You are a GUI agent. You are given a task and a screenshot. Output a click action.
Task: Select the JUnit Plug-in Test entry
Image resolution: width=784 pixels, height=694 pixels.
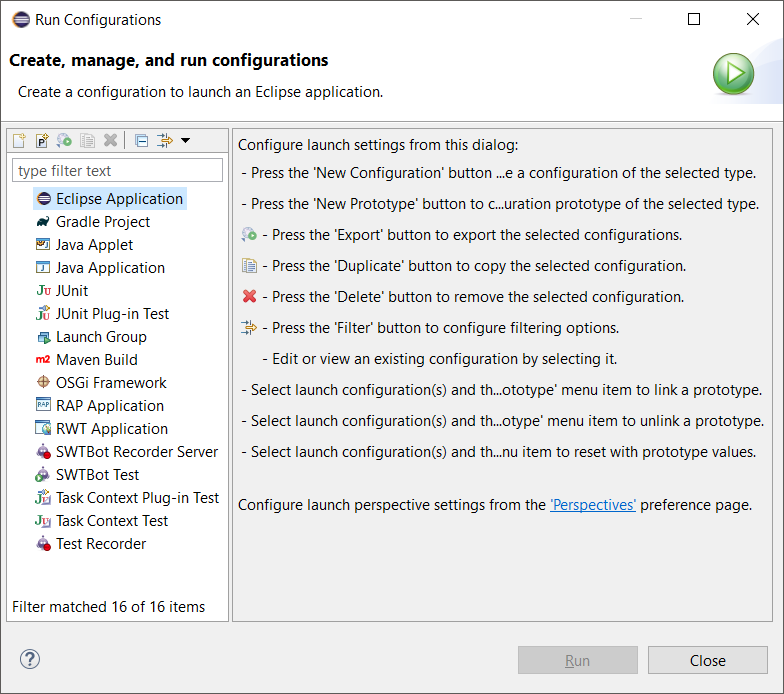pyautogui.click(x=112, y=314)
